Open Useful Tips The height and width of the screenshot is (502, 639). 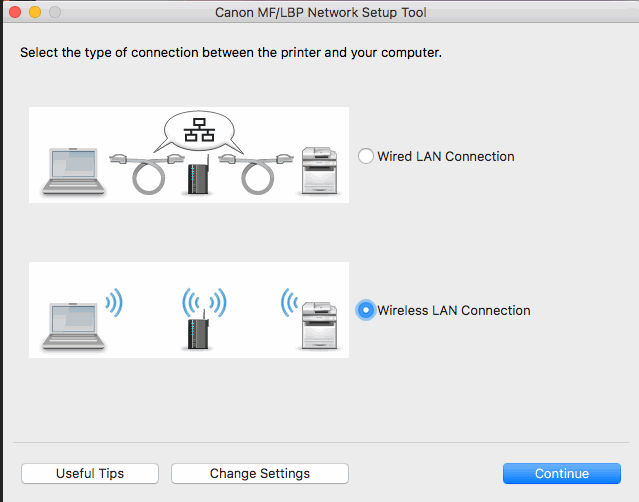[x=90, y=473]
